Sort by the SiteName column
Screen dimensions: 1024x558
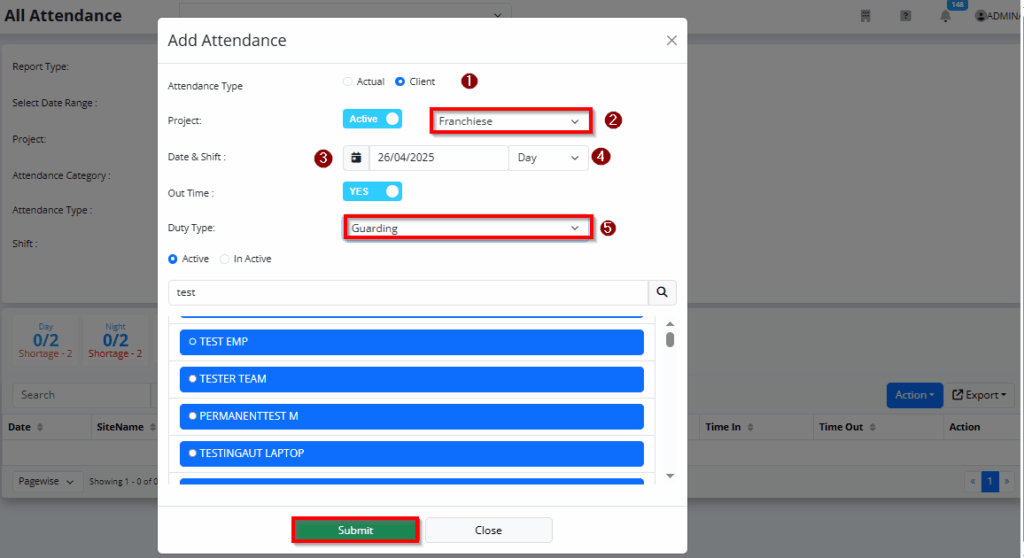tap(152, 427)
